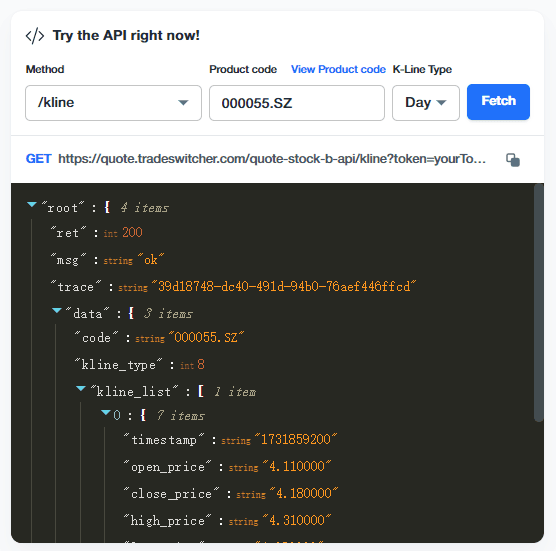Click the "4 items" root count label
The width and height of the screenshot is (556, 551).
[144, 208]
